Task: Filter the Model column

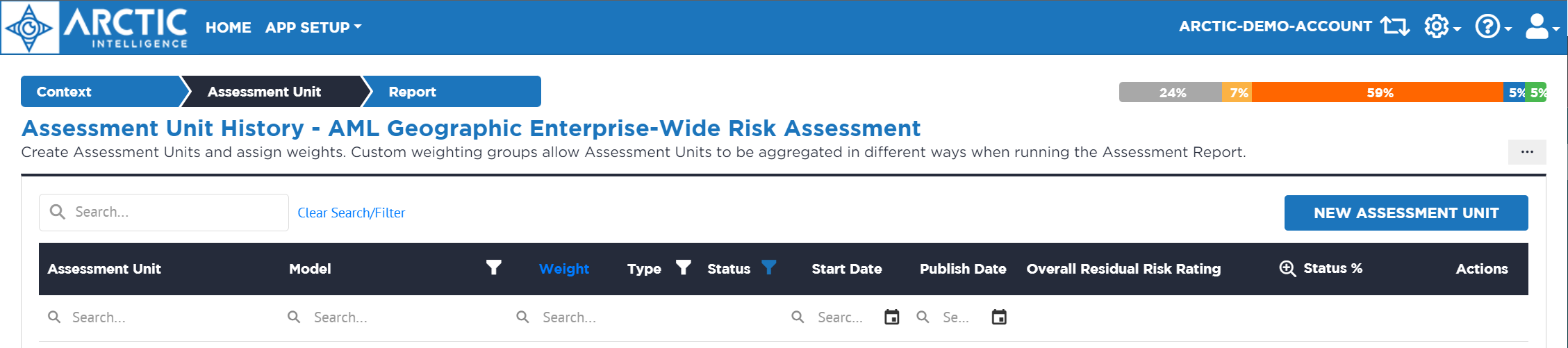Action: point(493,267)
